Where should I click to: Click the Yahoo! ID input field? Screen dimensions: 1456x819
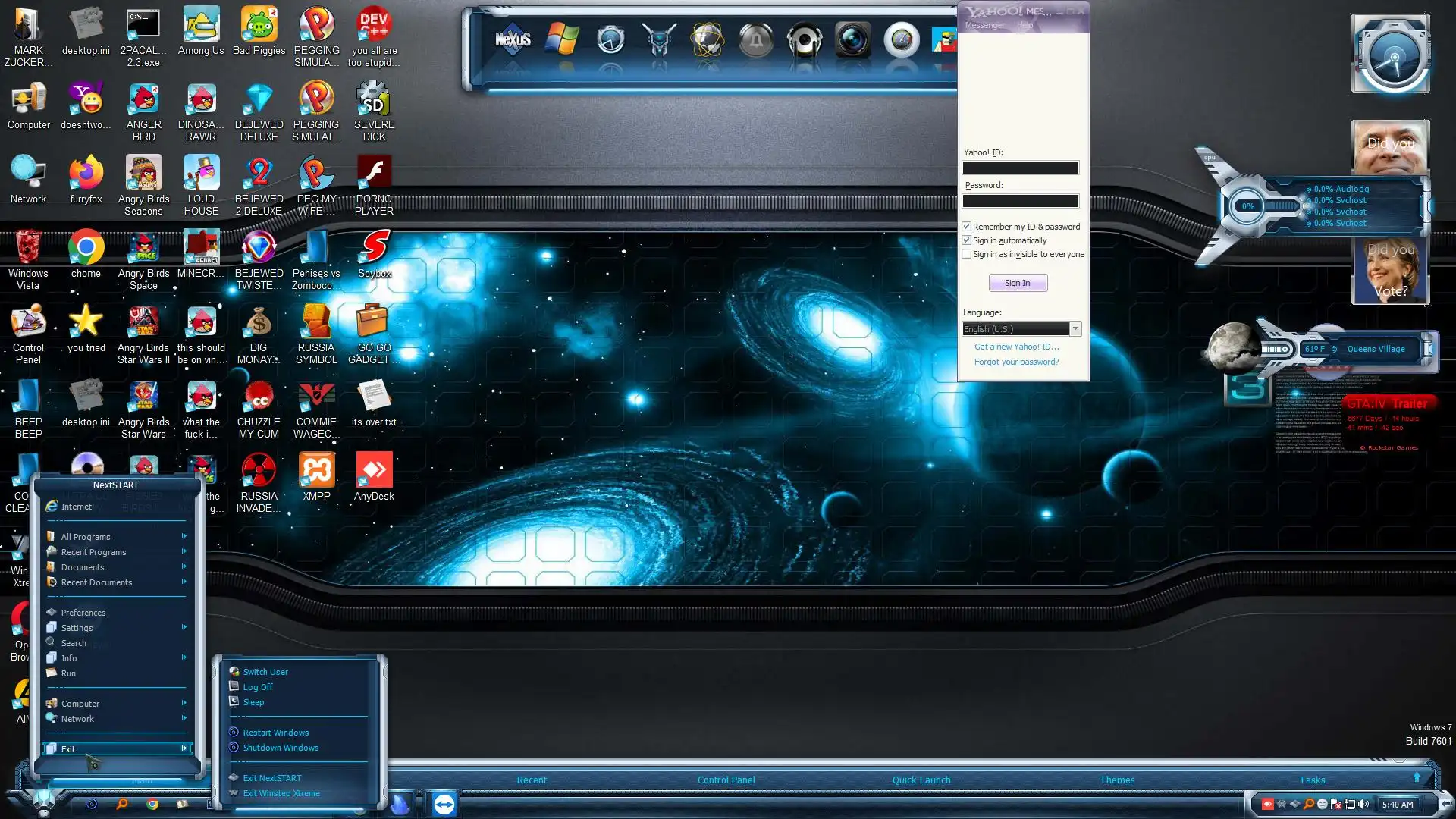click(x=1020, y=168)
